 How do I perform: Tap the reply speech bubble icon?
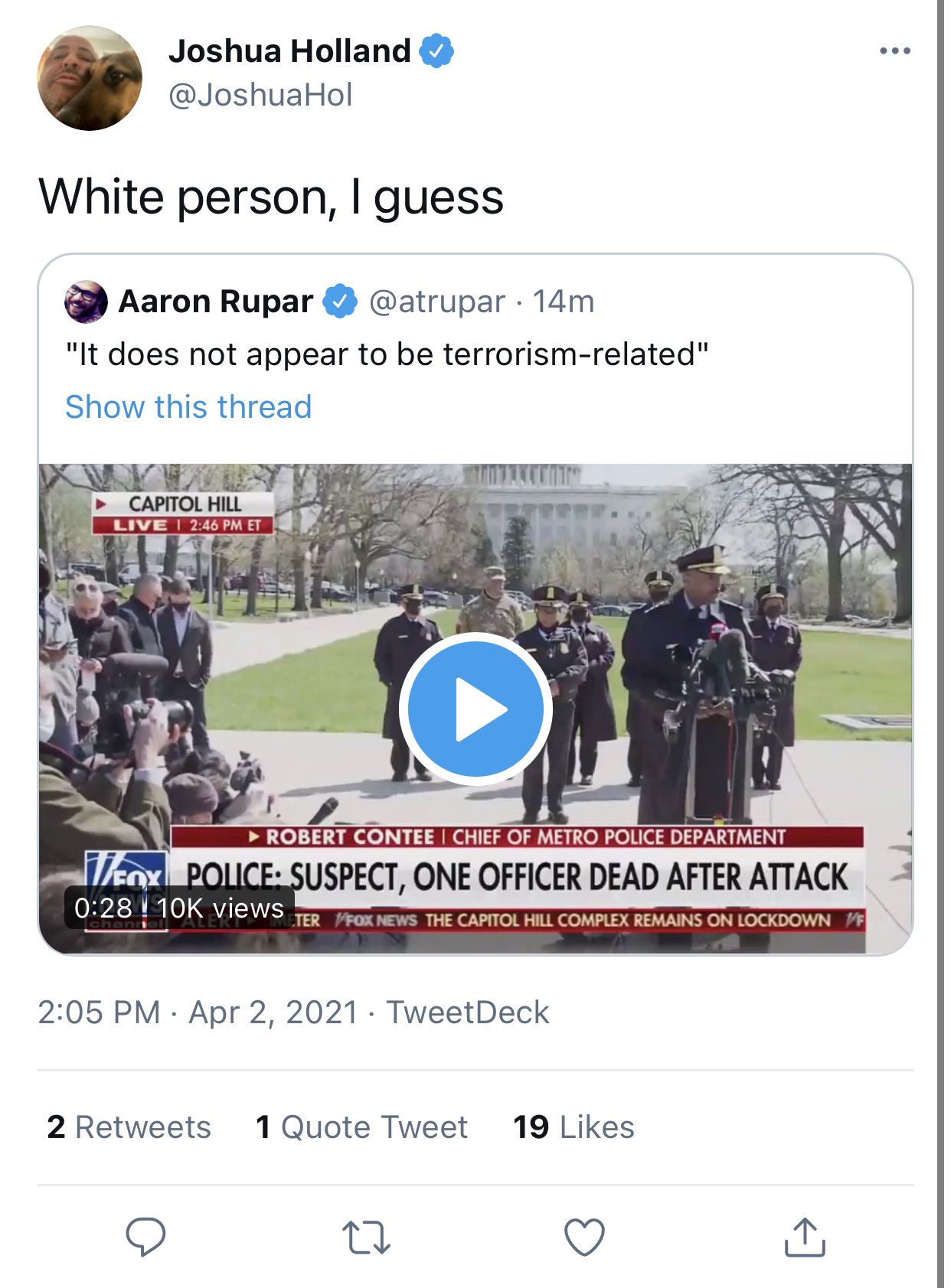[145, 1236]
